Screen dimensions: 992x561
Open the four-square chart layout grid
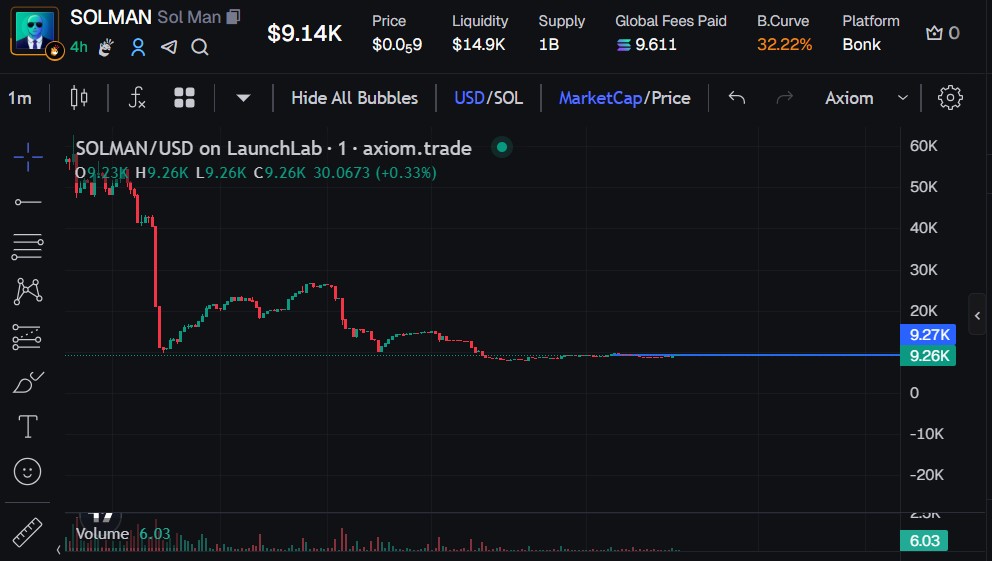click(184, 98)
